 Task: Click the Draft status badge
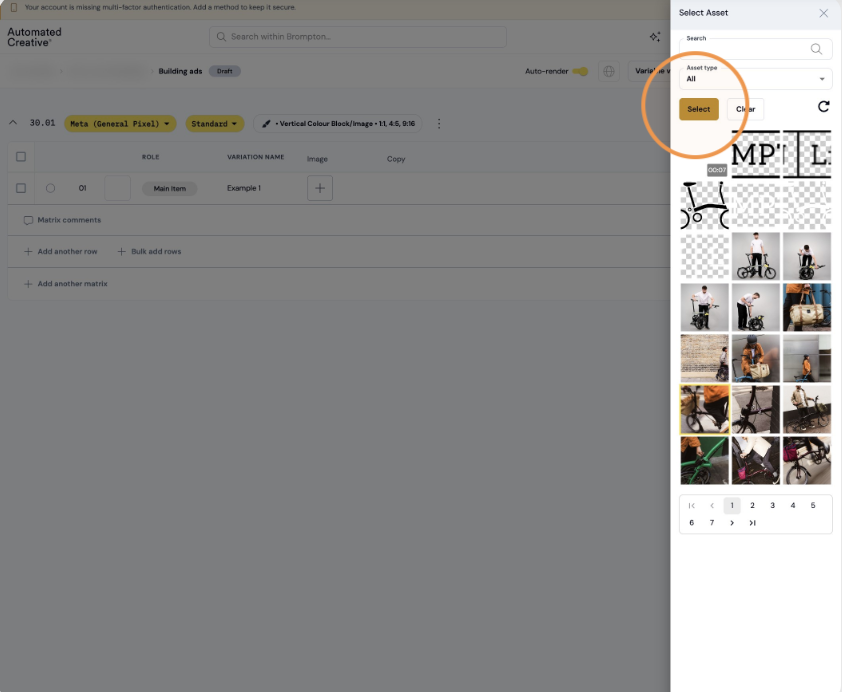point(224,71)
